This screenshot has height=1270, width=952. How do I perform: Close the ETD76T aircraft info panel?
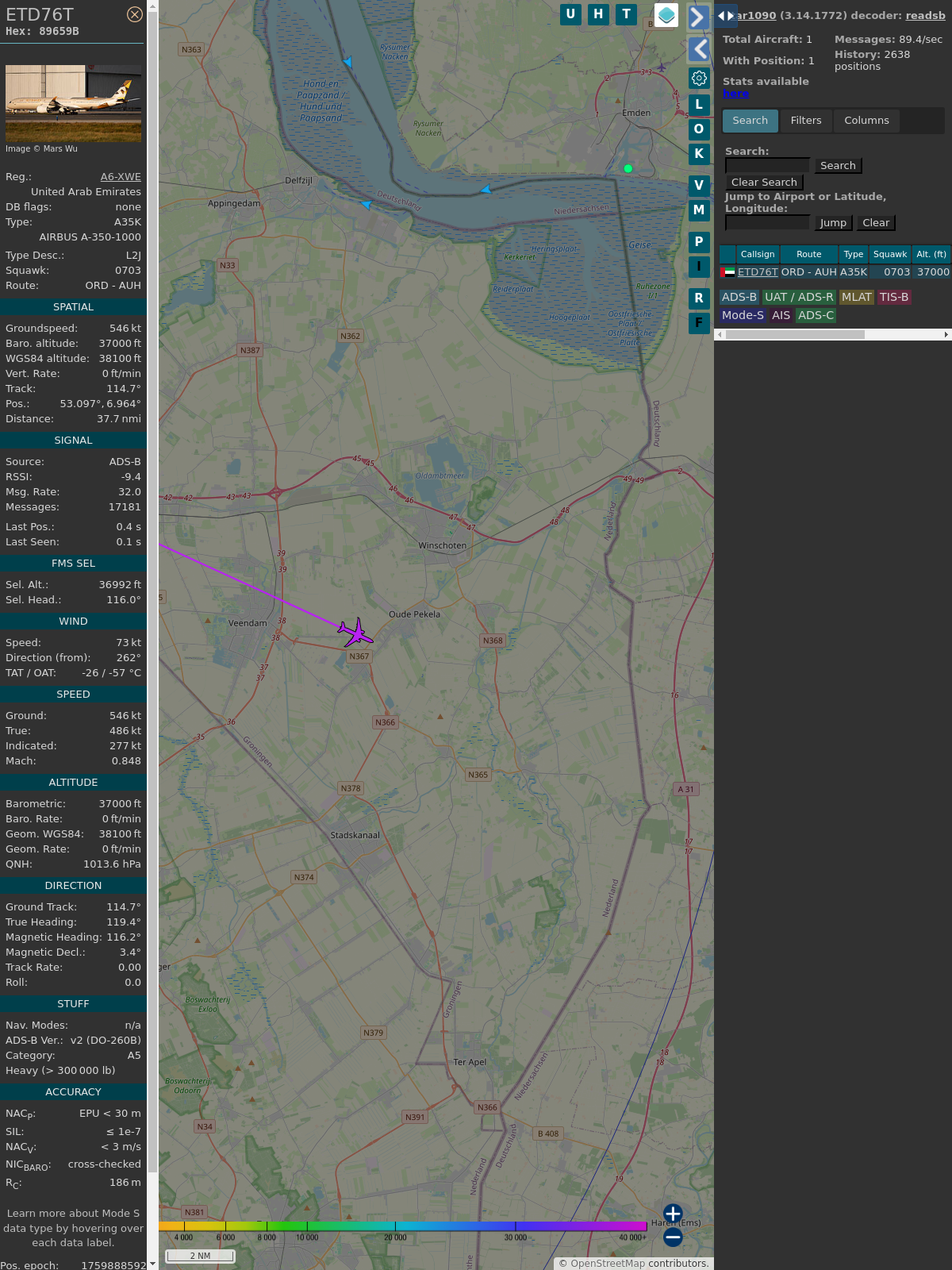pos(135,14)
